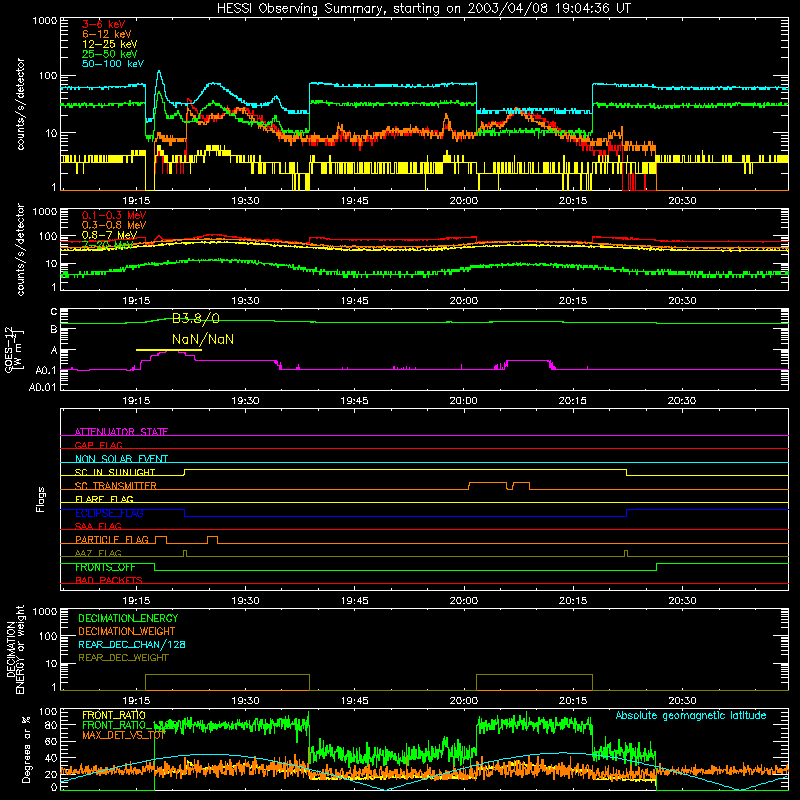Image resolution: width=800 pixels, height=800 pixels.
Task: Click the SC_IN_SUNLIGHT flag label
Action: point(115,472)
